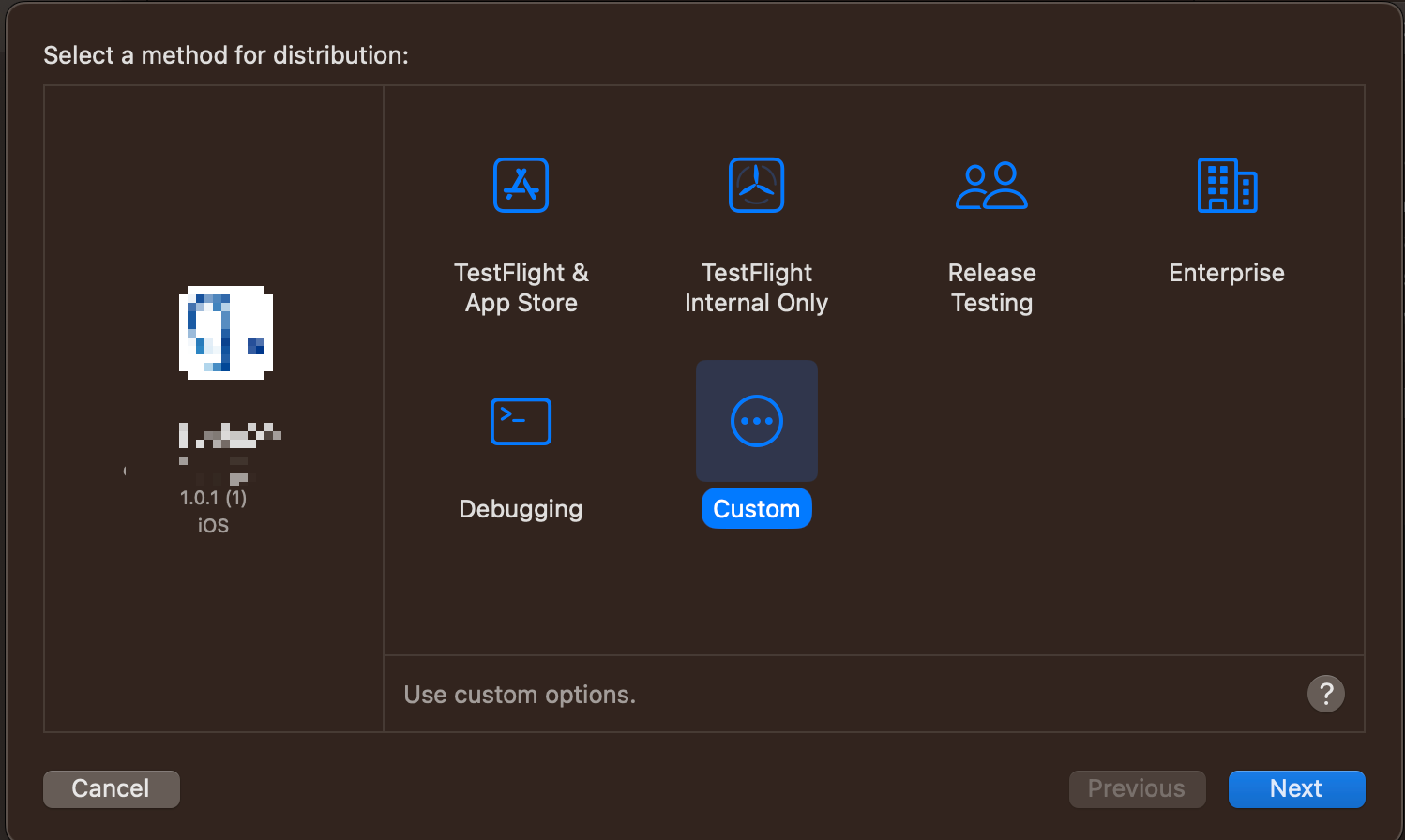
Task: Choose the TestFlight Internal Only icon
Action: point(756,185)
